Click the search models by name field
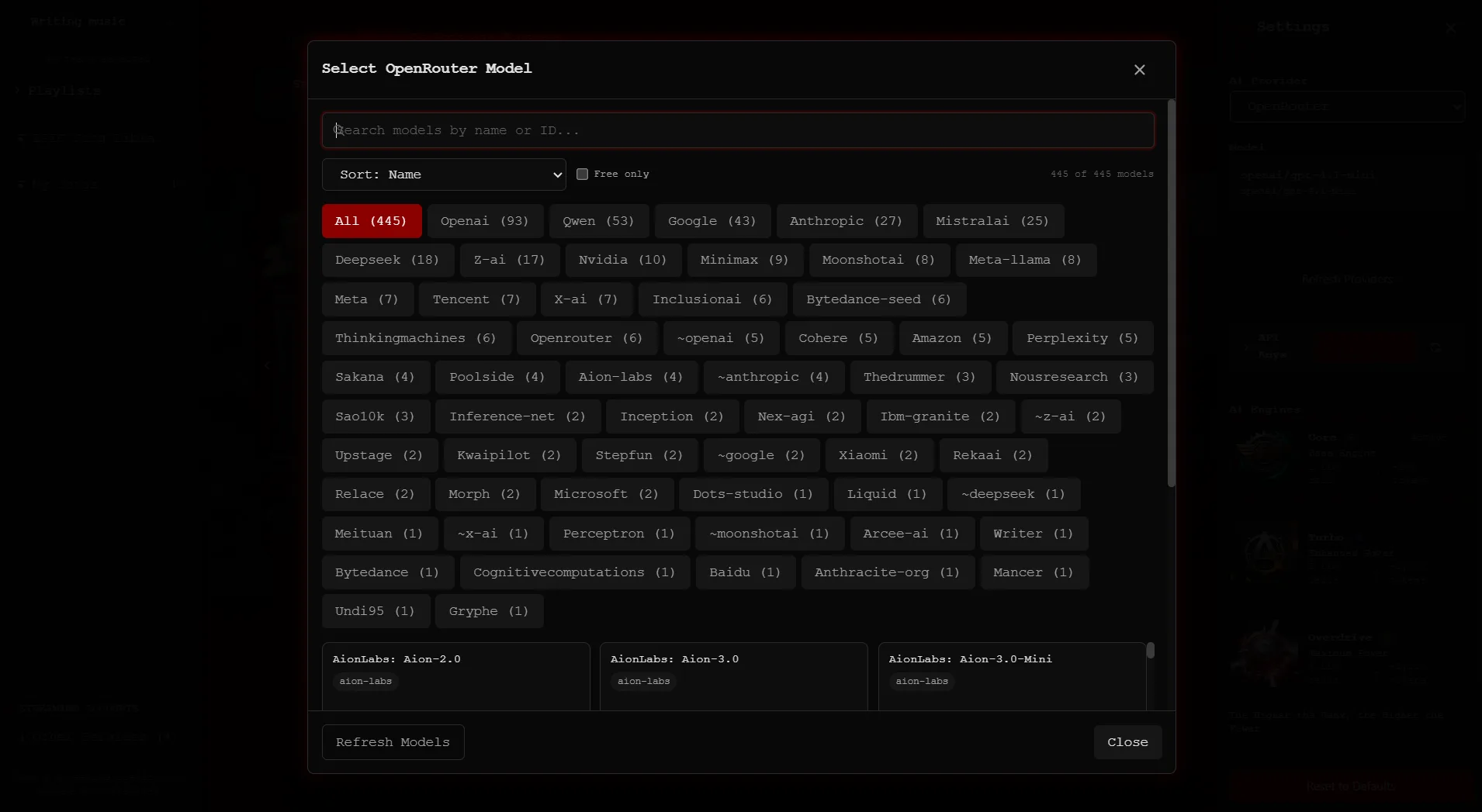 click(738, 130)
